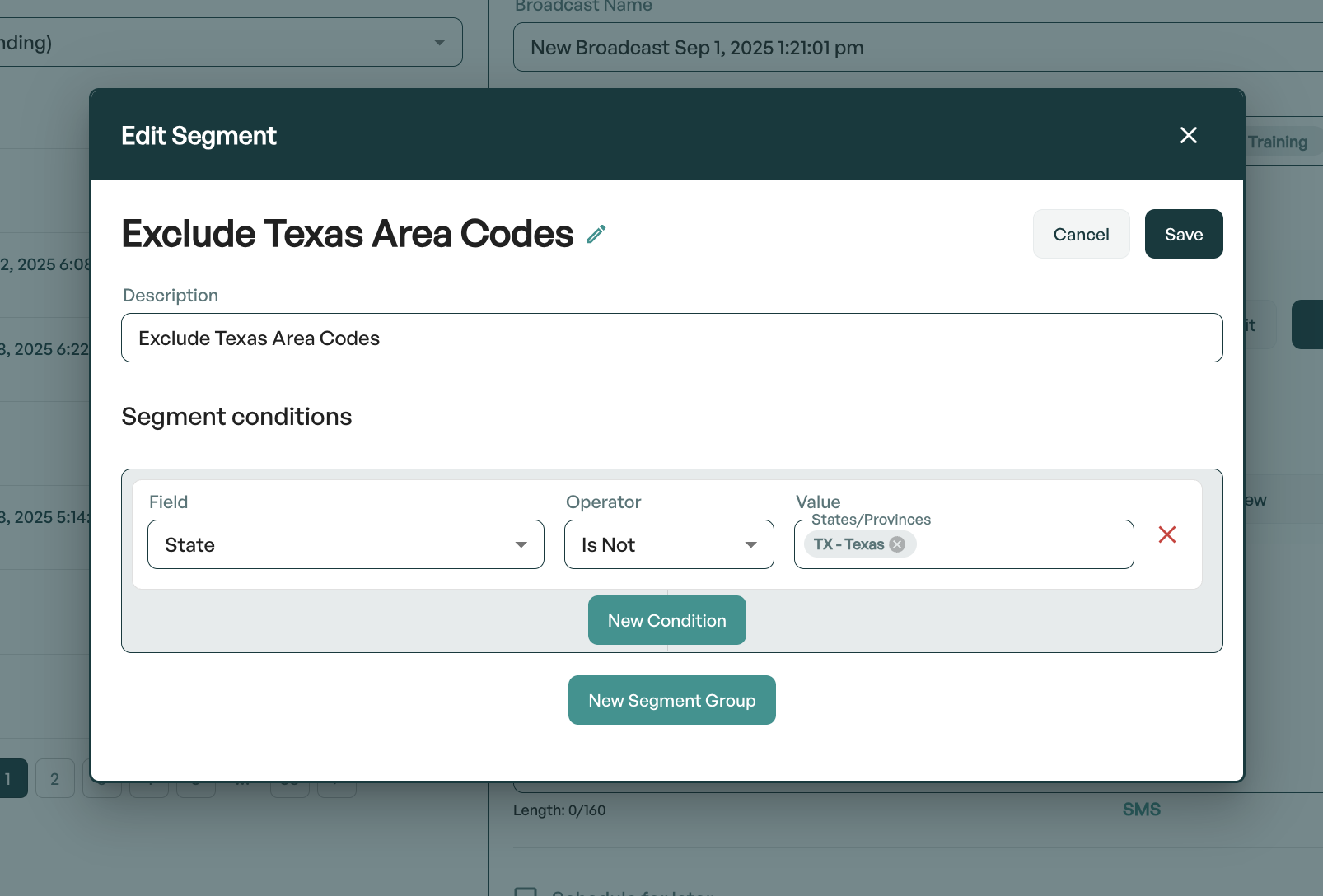Viewport: 1323px width, 896px height.
Task: Click the SMS label
Action: tap(1141, 810)
